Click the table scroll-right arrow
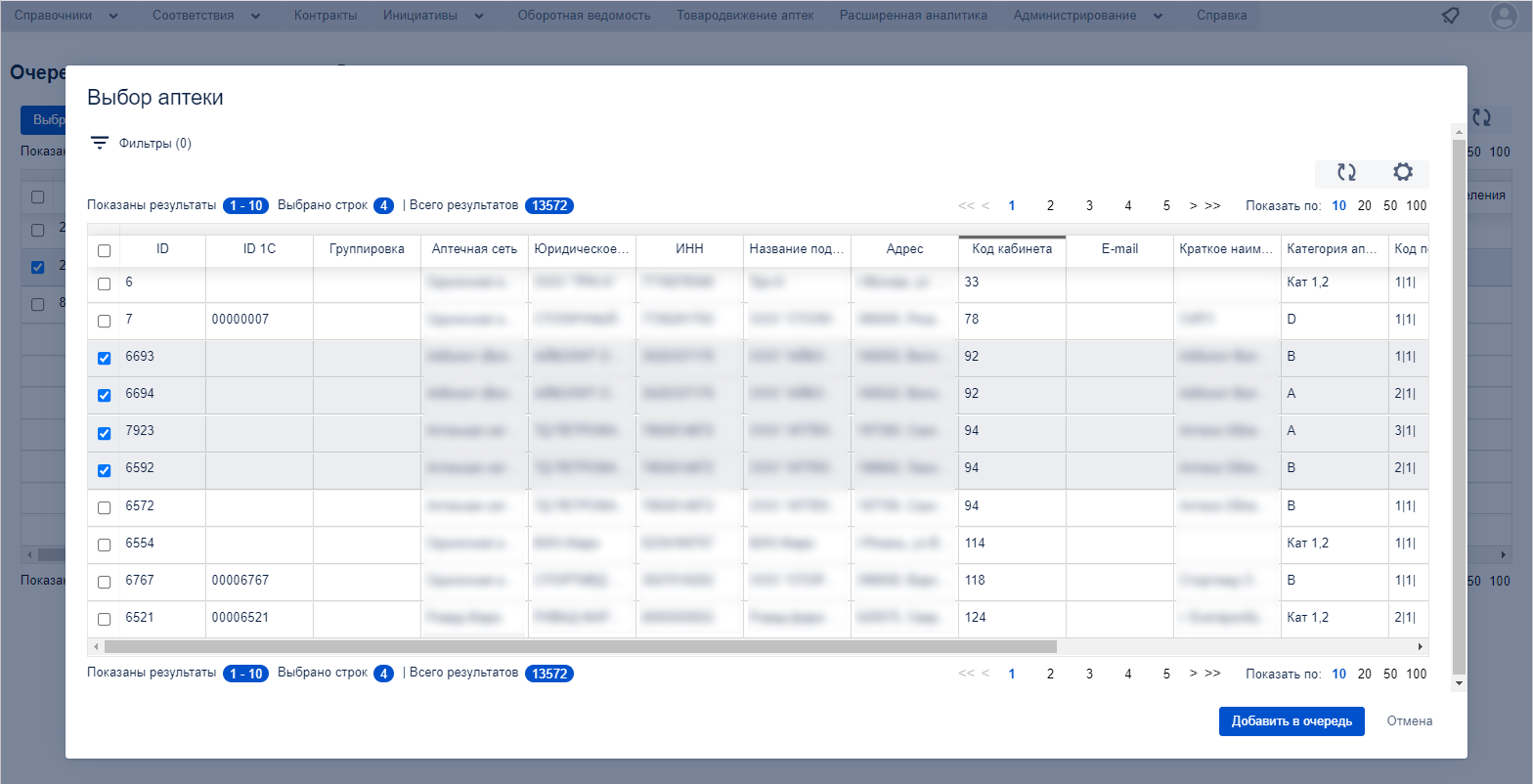 click(x=1420, y=646)
